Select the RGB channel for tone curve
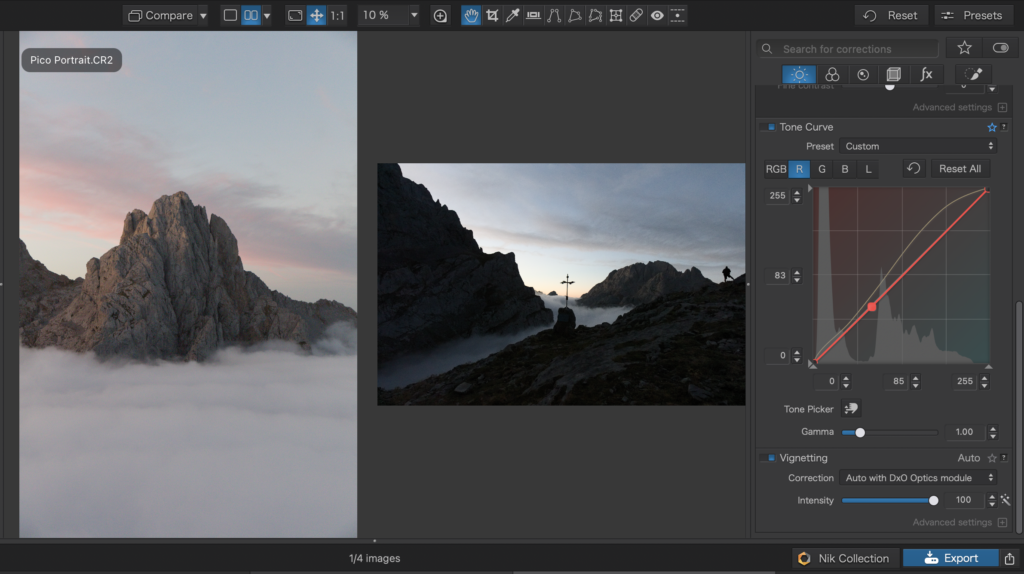Viewport: 1024px width, 574px height. click(776, 169)
